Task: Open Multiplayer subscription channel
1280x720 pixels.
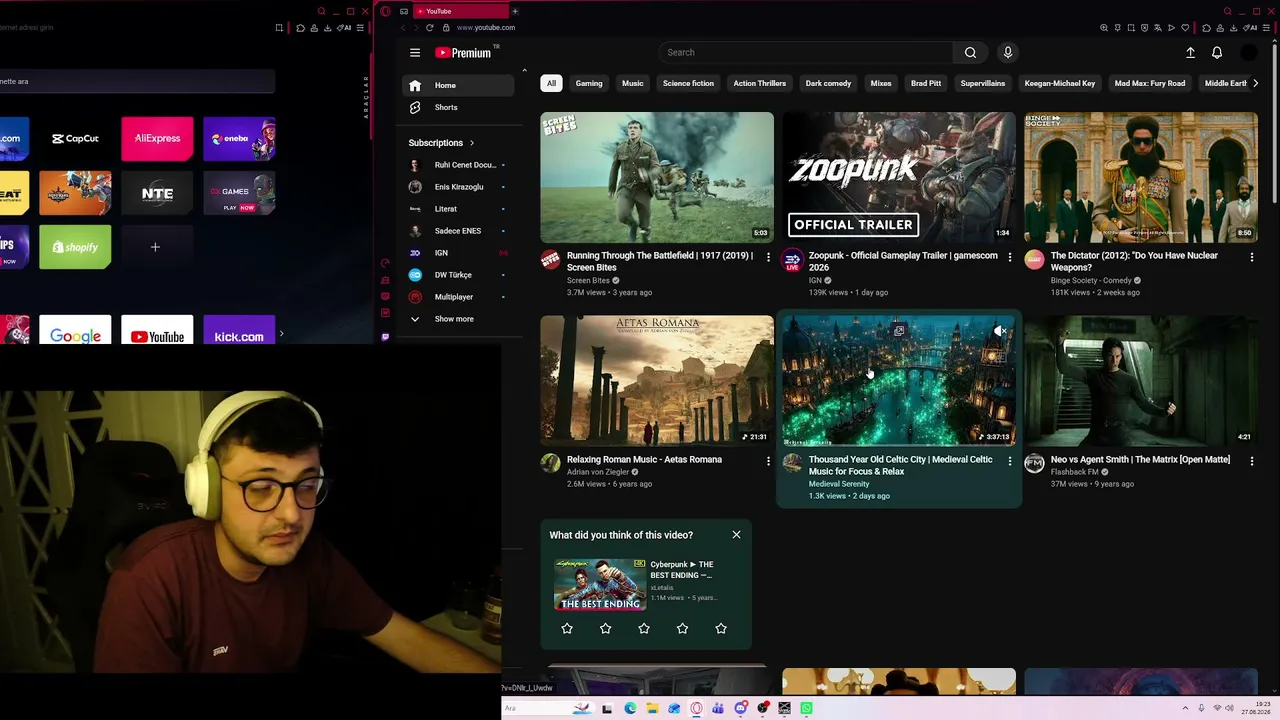Action: [x=459, y=297]
